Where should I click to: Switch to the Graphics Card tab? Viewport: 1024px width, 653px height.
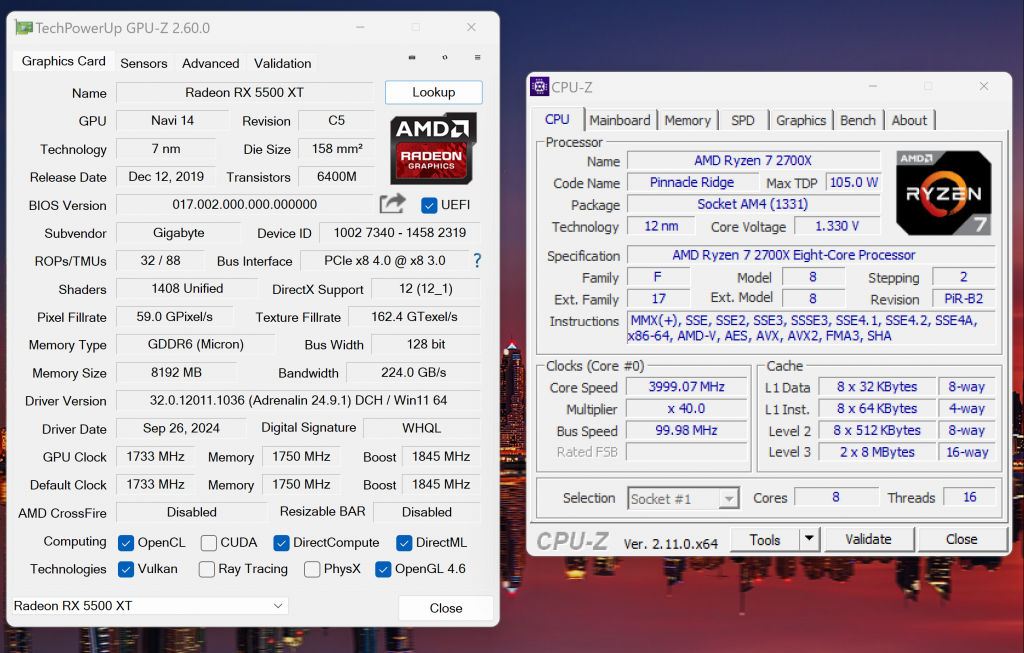(63, 61)
